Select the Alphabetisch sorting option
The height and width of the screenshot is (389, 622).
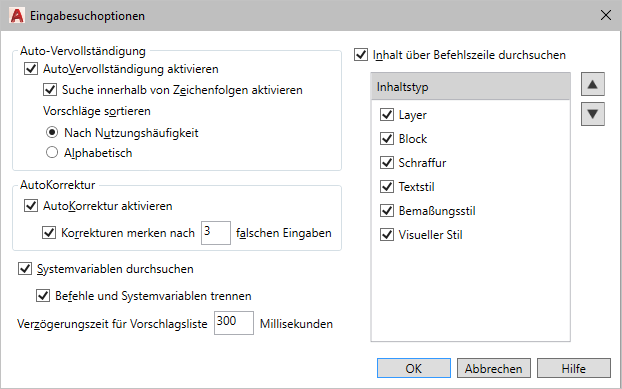pyautogui.click(x=52, y=152)
